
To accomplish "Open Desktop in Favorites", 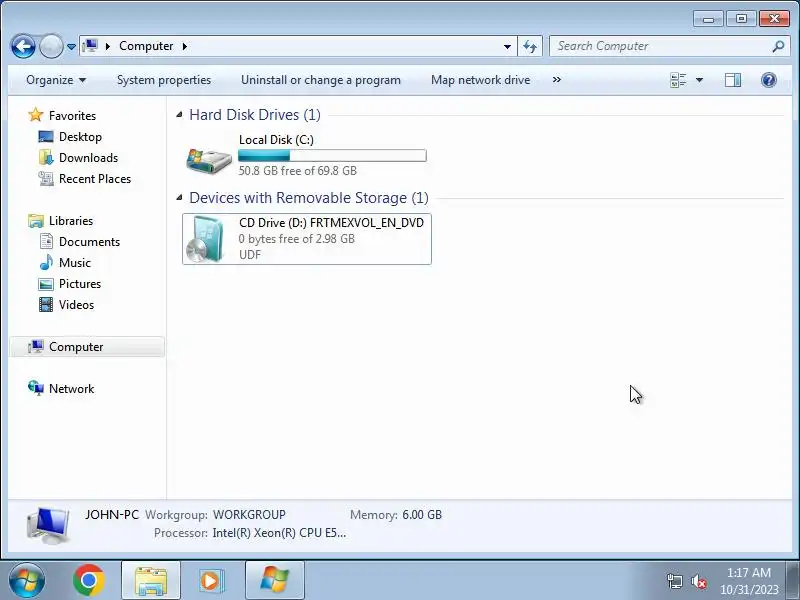I will coord(80,137).
